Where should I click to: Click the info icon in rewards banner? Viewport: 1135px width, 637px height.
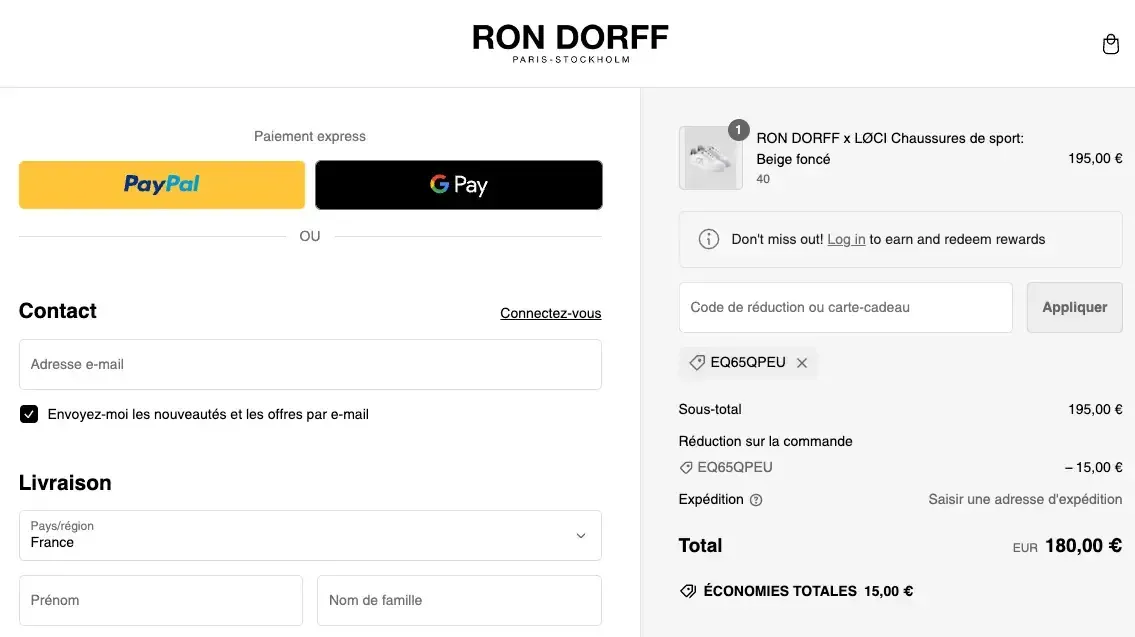(x=709, y=239)
